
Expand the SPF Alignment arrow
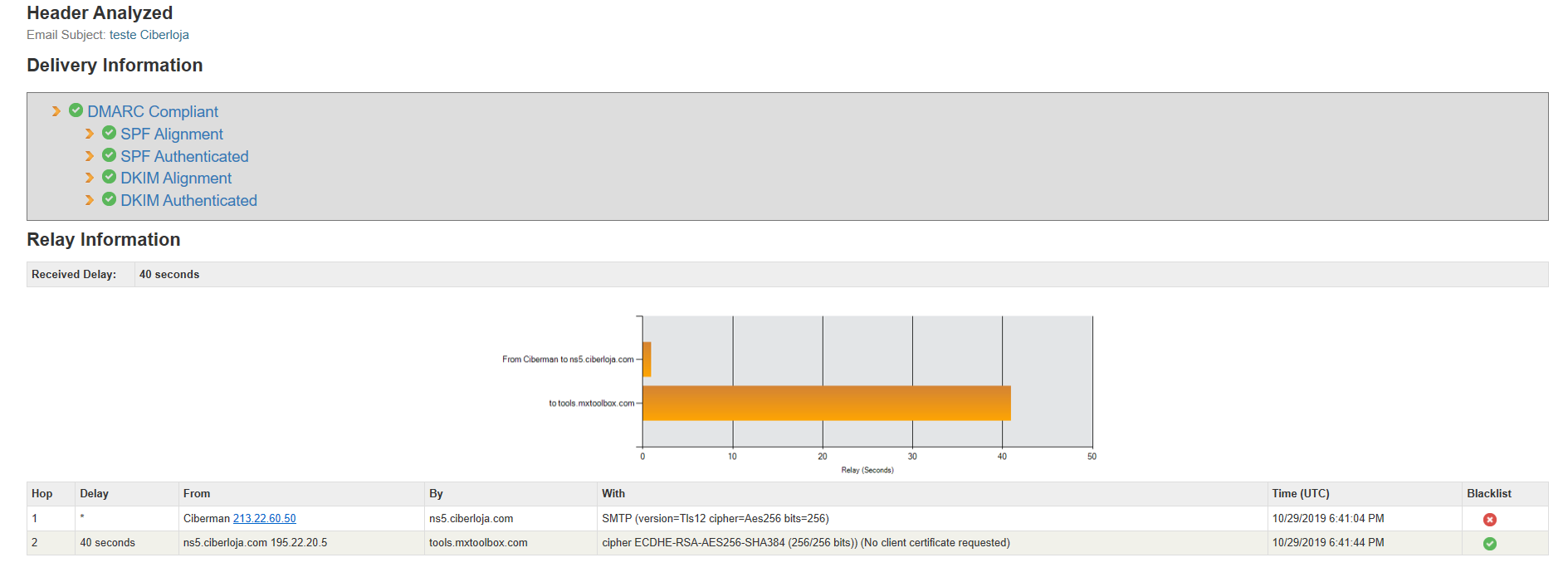pos(90,134)
